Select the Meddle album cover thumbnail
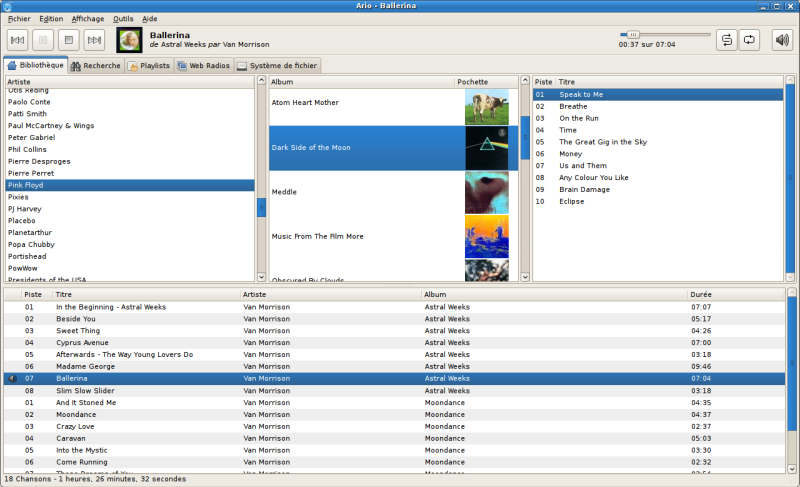Viewport: 800px width, 487px height. [486, 192]
